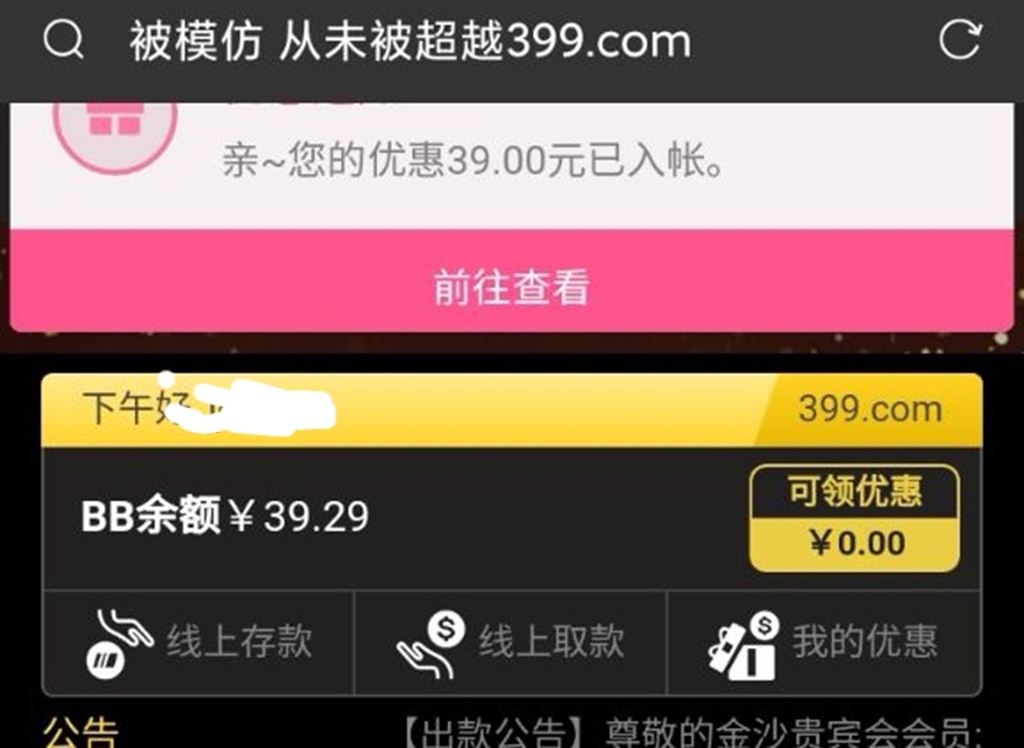The width and height of the screenshot is (1024, 748).
Task: Open 线上存款 online deposit
Action: [198, 643]
